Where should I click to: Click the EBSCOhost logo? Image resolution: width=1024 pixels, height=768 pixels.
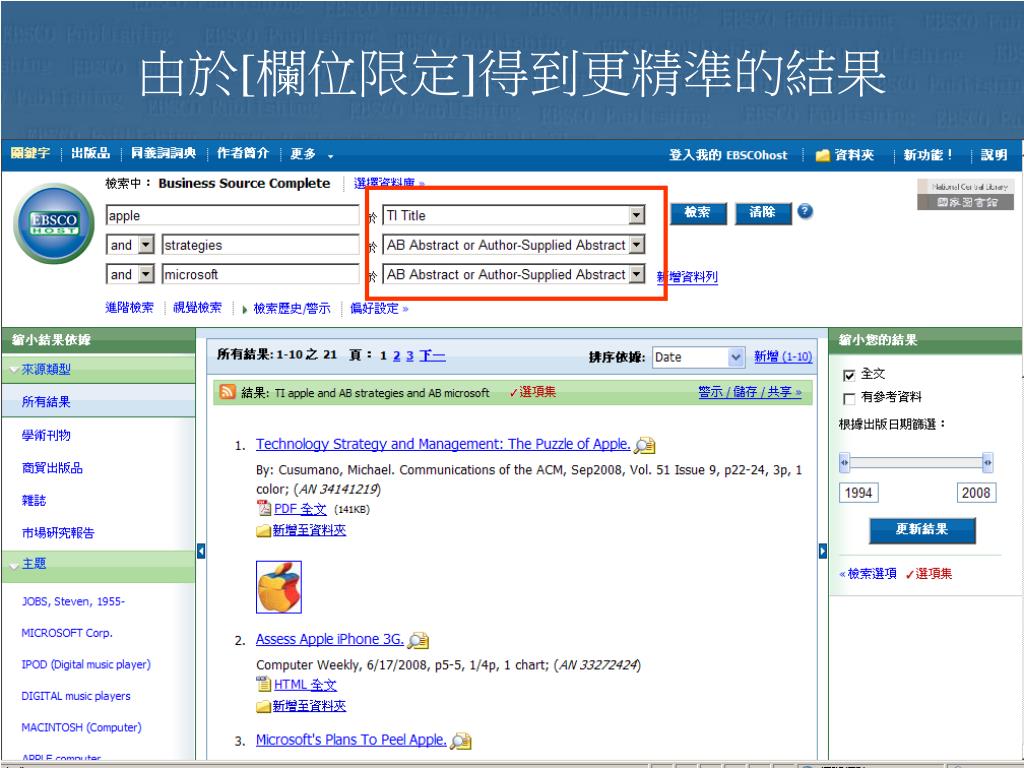[x=54, y=224]
